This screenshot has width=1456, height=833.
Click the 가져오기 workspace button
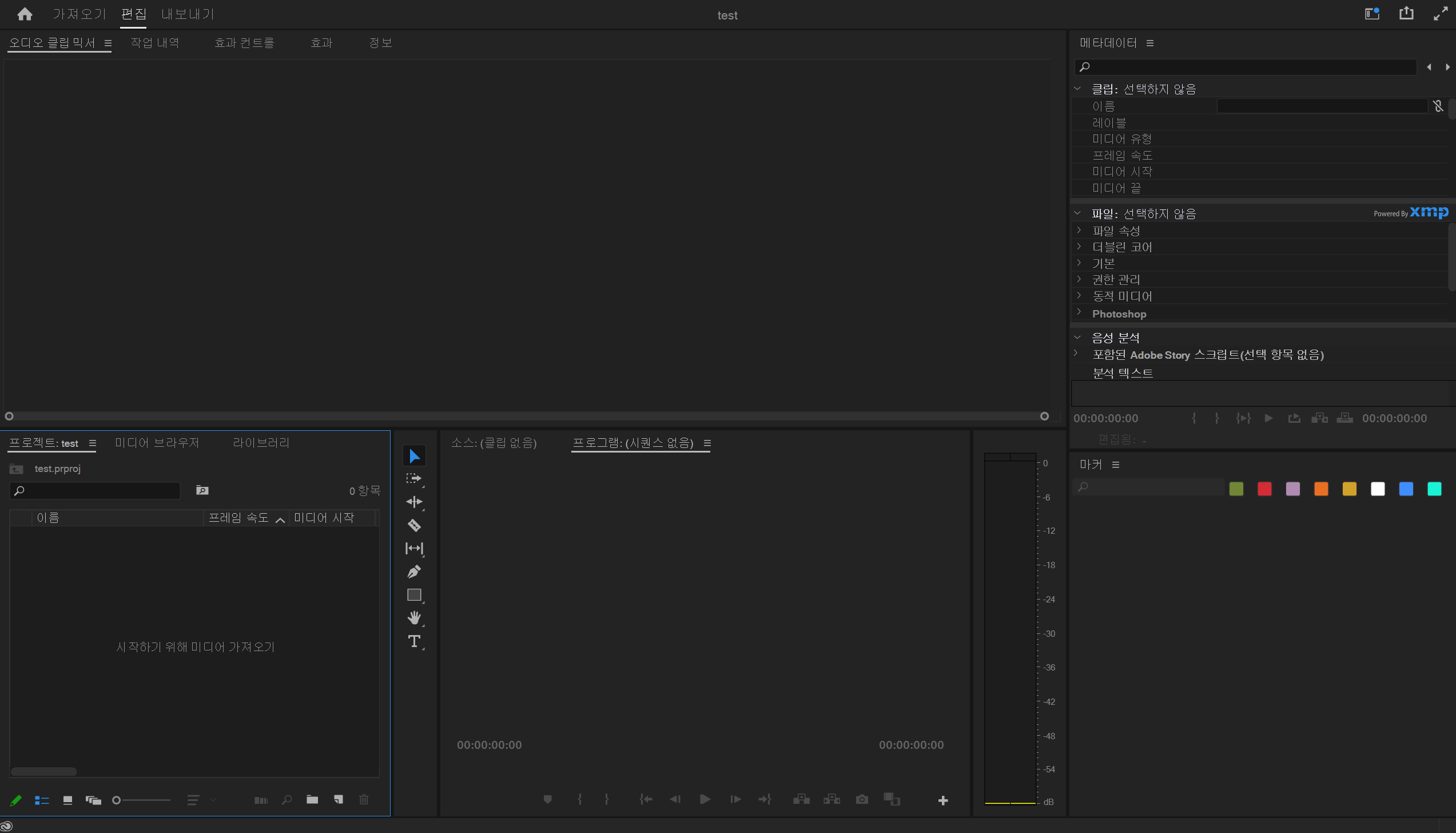coord(79,14)
